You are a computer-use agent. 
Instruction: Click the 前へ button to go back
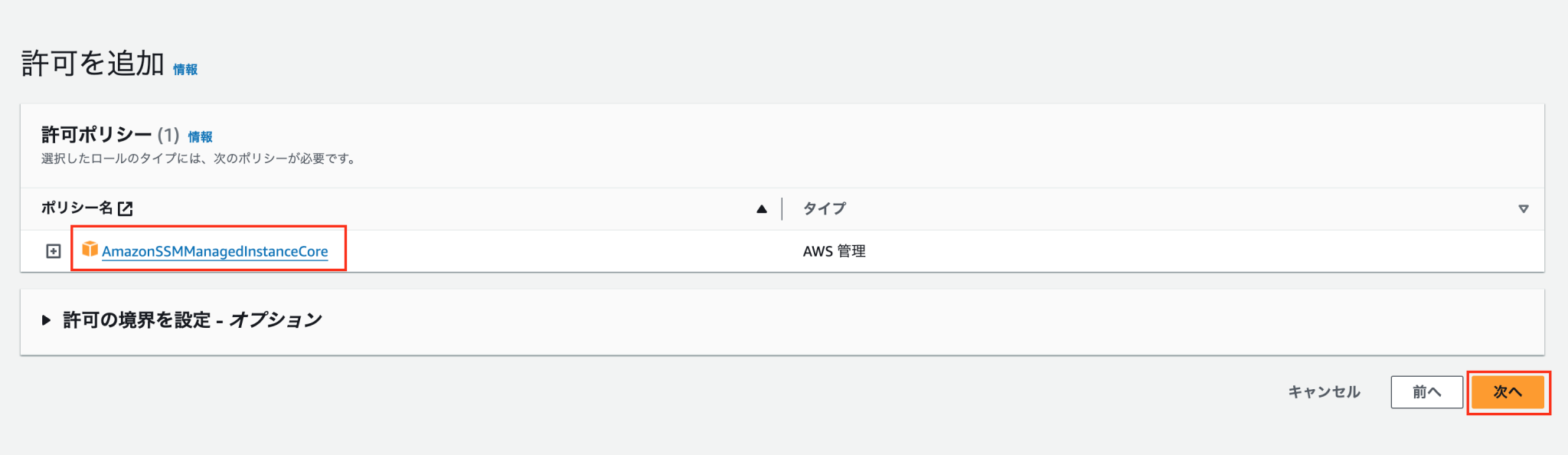1426,391
